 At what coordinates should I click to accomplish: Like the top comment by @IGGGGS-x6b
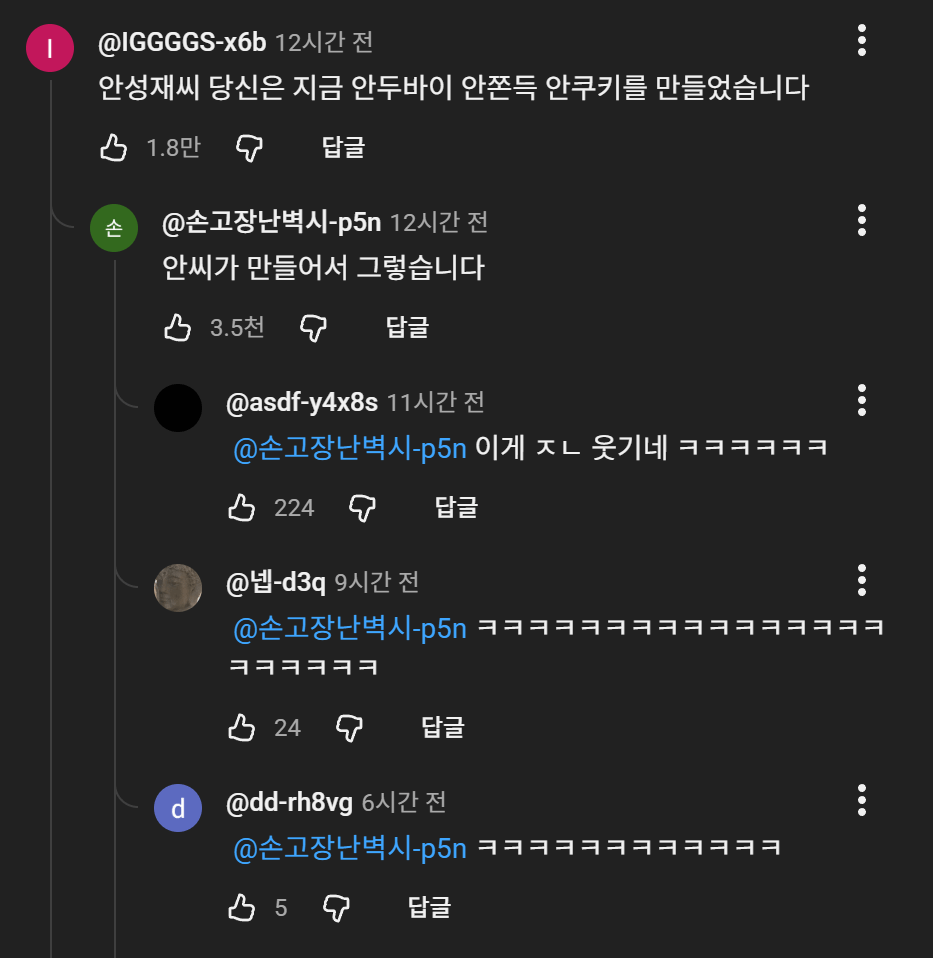114,148
